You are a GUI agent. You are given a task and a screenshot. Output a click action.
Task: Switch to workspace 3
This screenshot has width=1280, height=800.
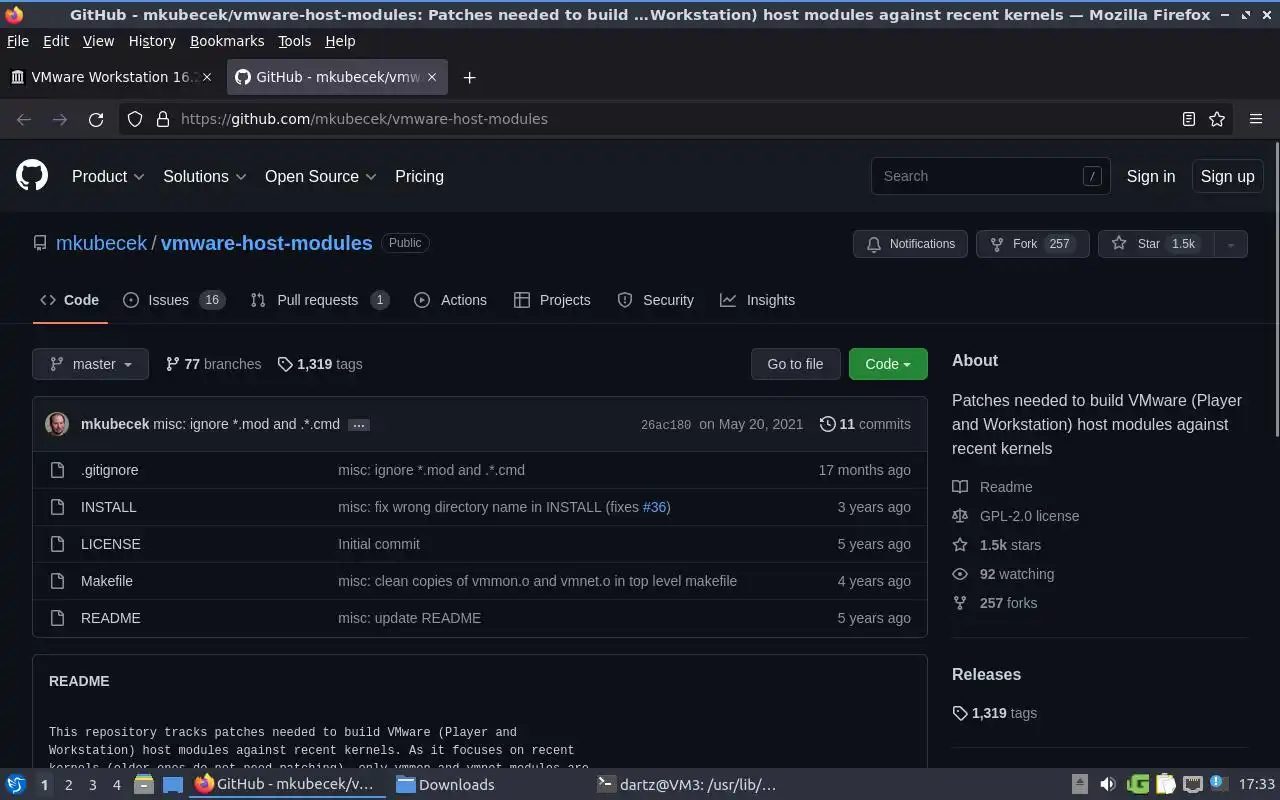coord(92,785)
